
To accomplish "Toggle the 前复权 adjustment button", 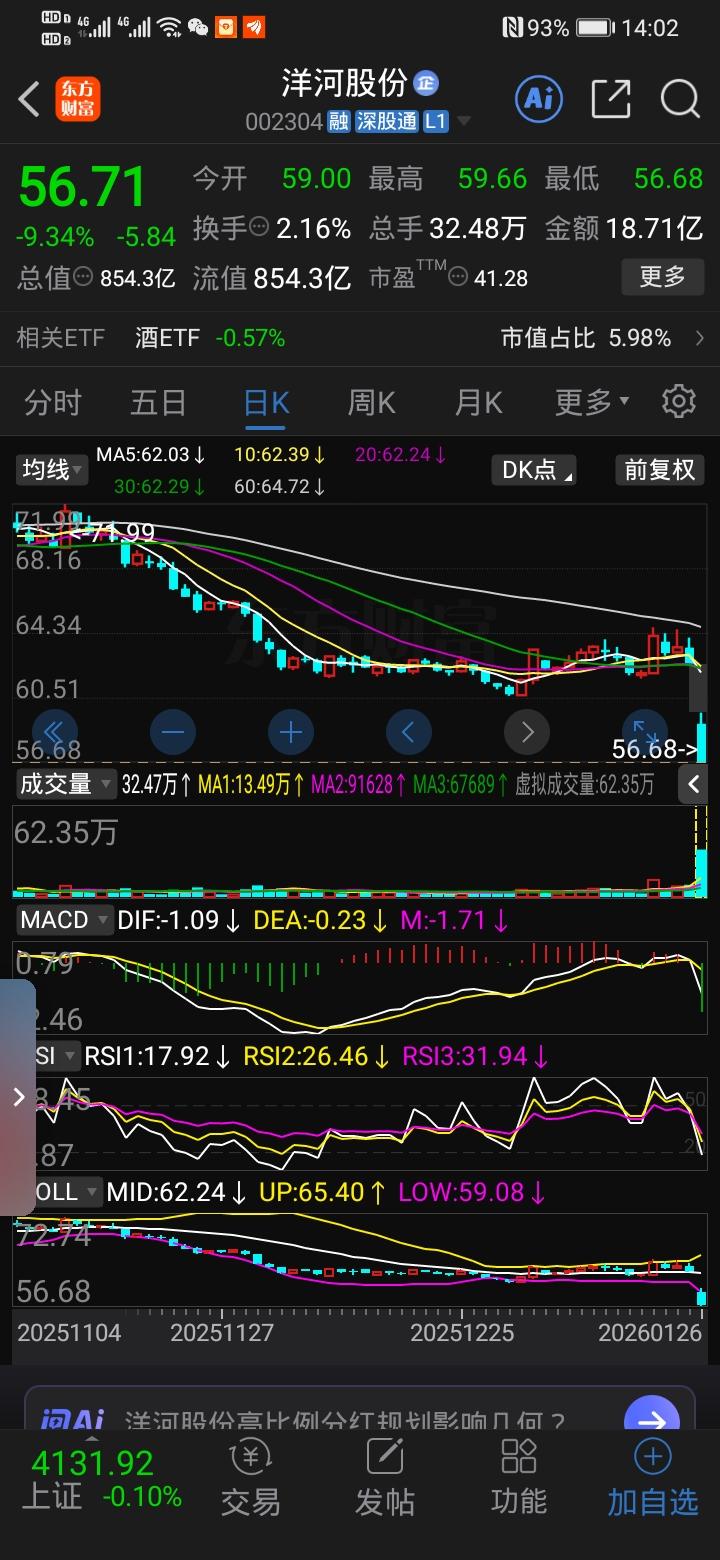I will [x=659, y=469].
